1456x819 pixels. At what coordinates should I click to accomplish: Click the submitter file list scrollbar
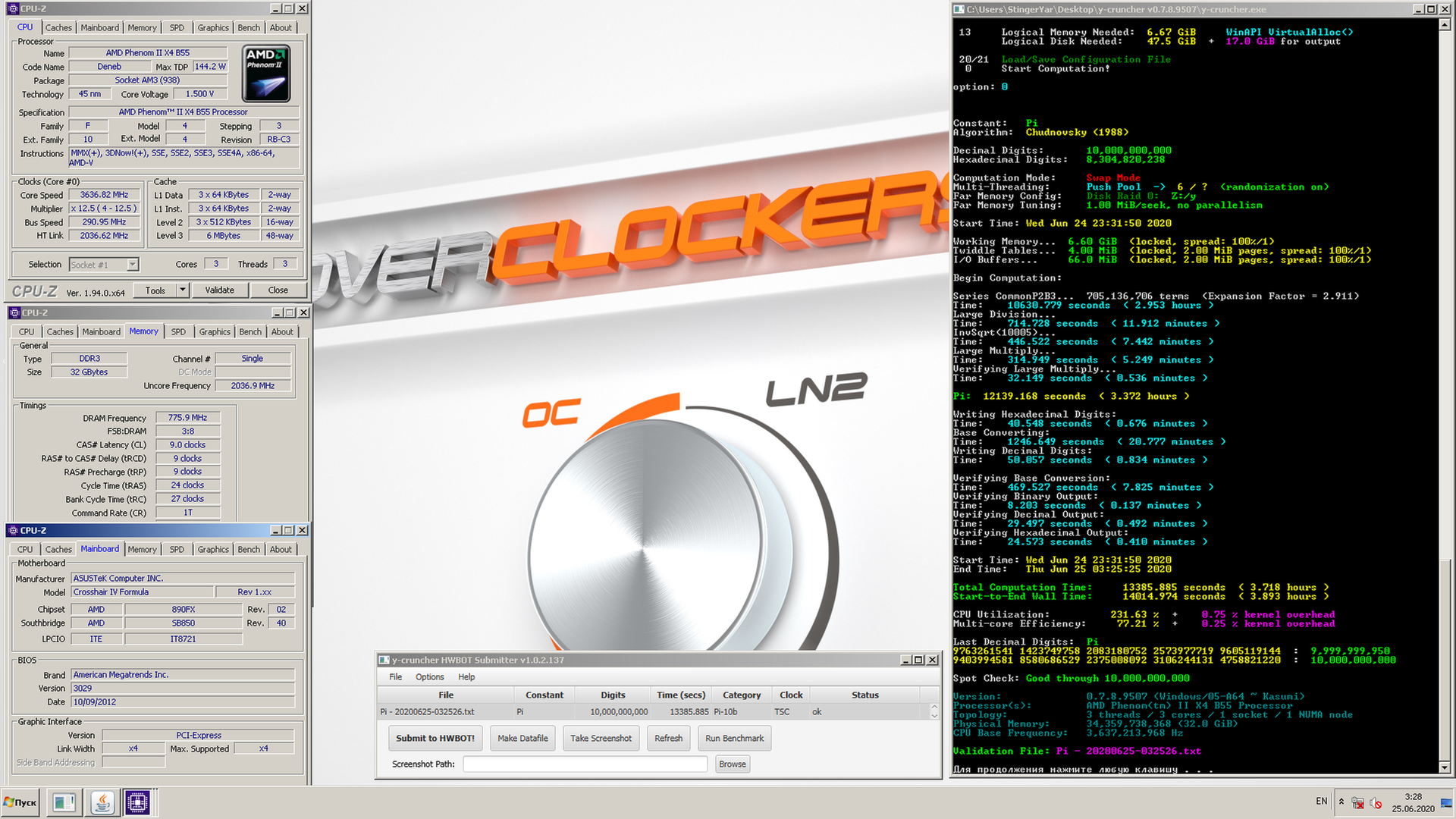click(934, 711)
